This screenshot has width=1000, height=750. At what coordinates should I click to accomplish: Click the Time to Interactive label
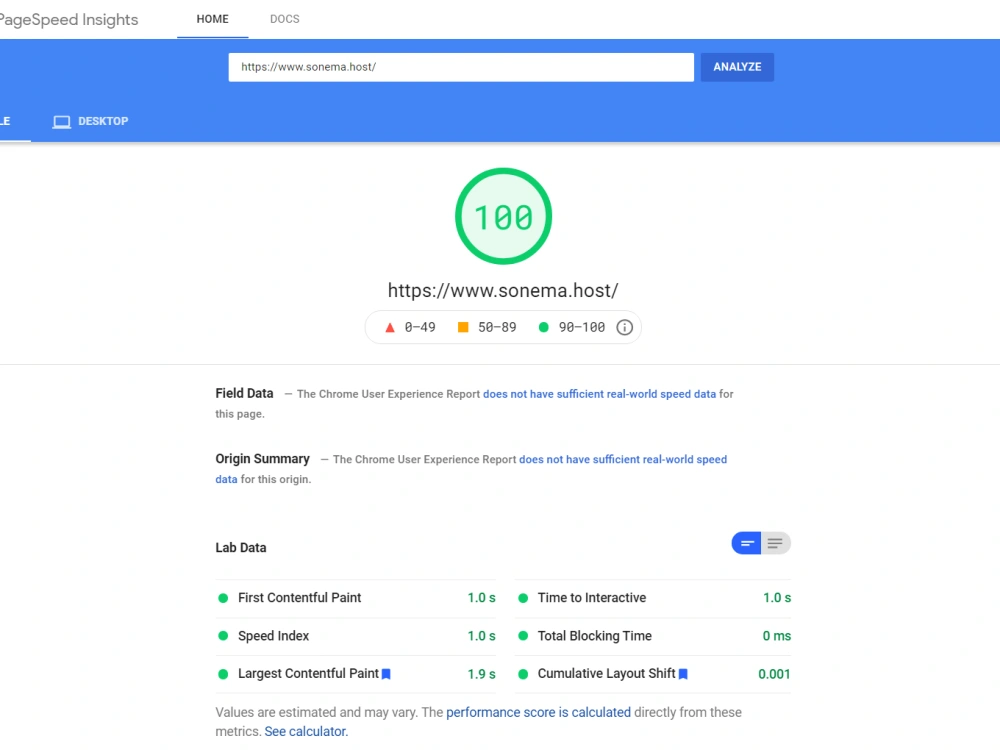(591, 598)
